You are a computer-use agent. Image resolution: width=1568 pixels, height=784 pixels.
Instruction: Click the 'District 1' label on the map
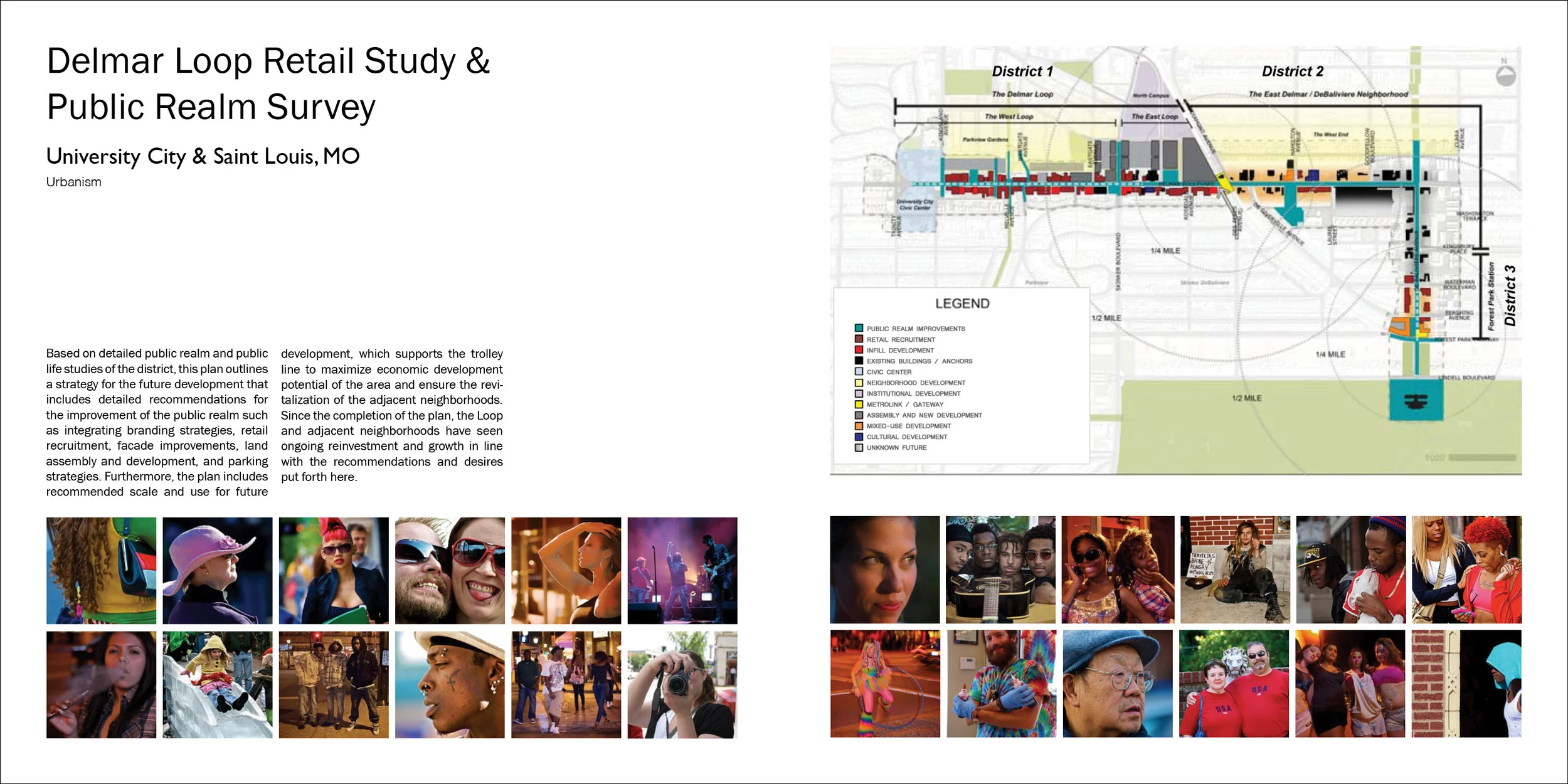click(1022, 72)
